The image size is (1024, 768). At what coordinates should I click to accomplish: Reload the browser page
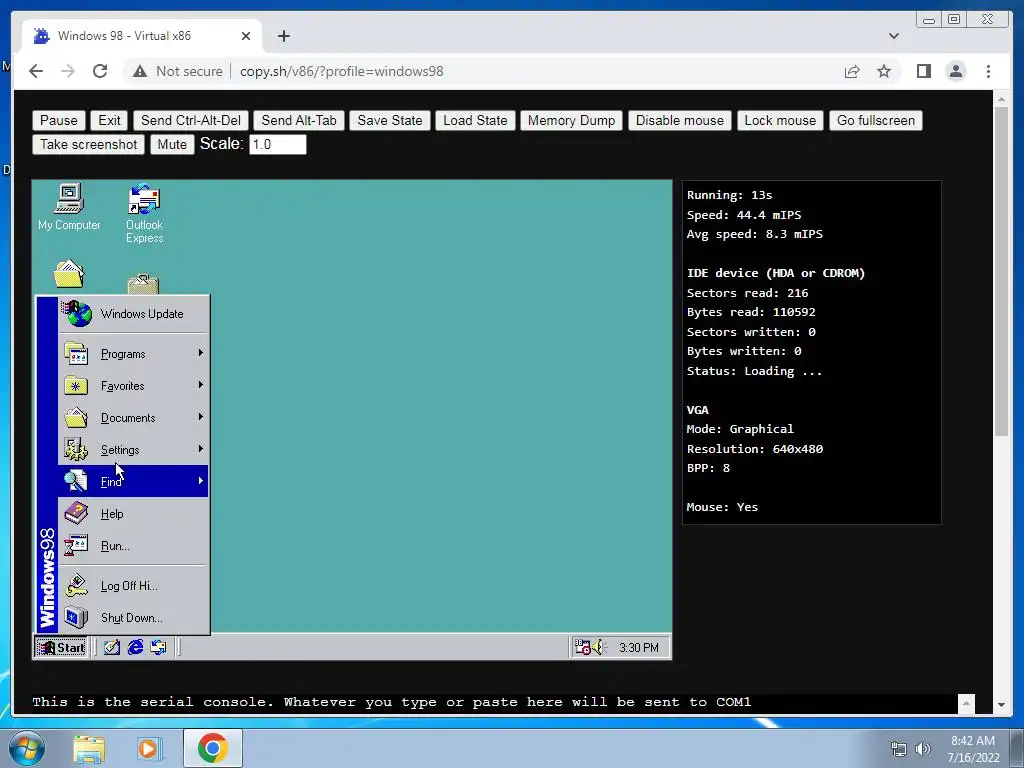(100, 71)
